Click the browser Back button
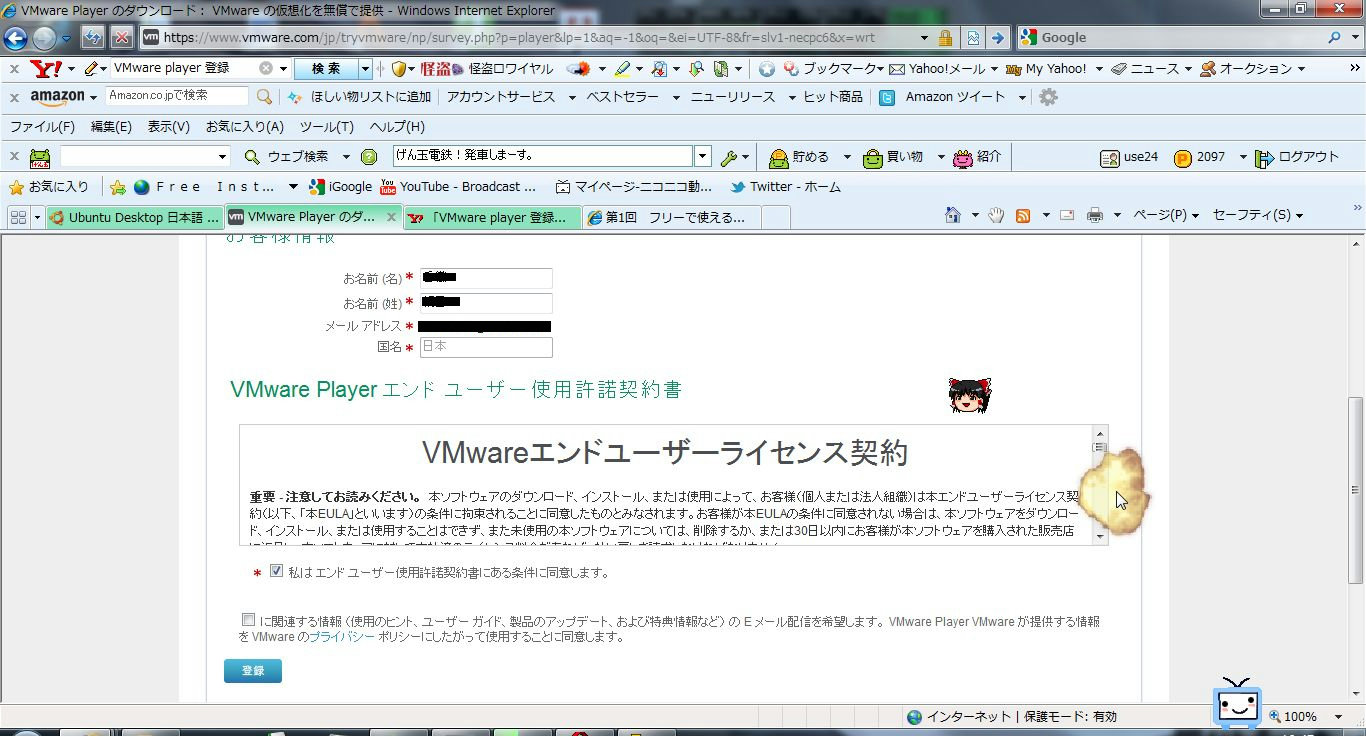The height and width of the screenshot is (736, 1366). point(15,38)
